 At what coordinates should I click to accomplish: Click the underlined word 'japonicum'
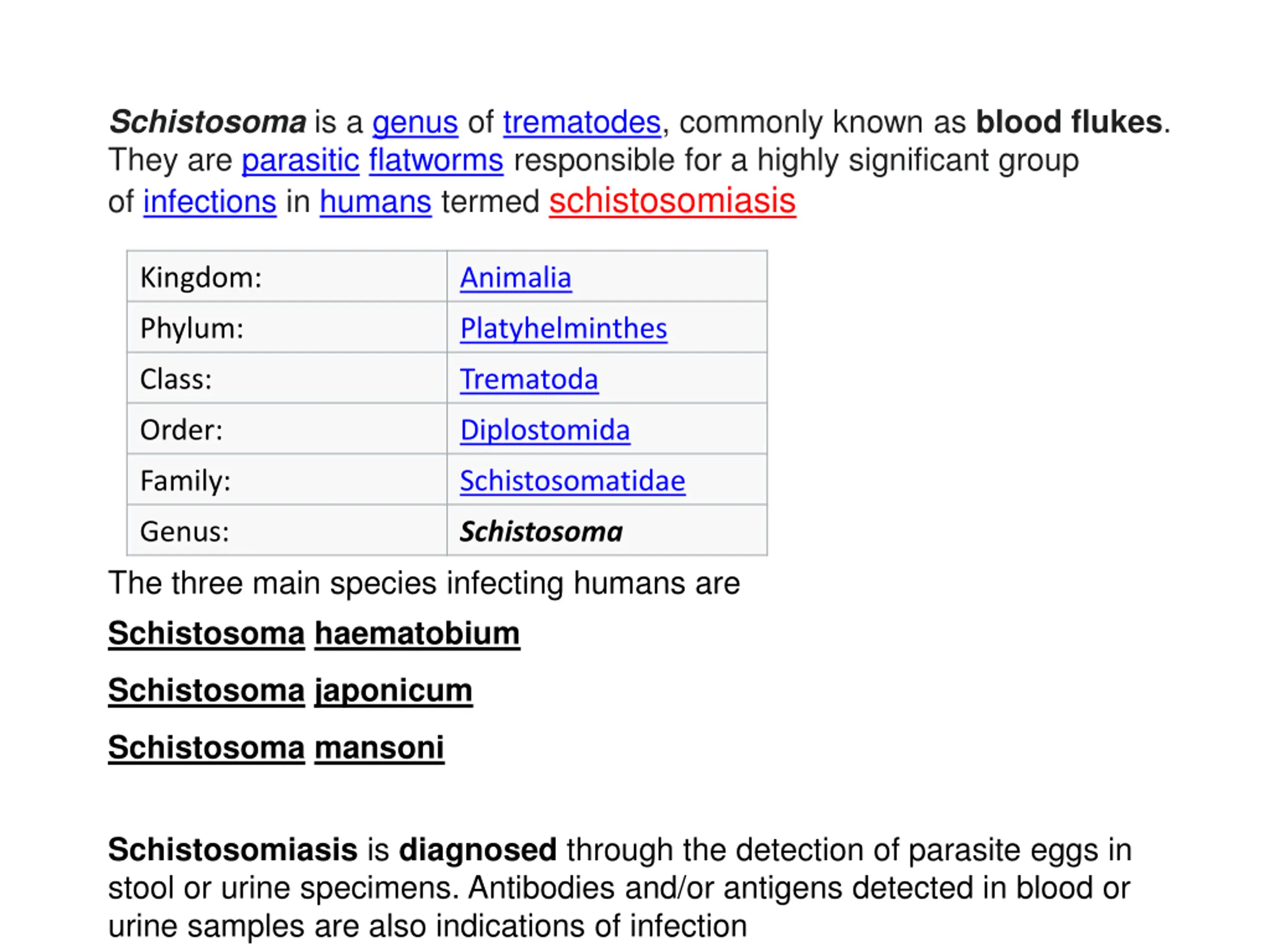tap(393, 690)
